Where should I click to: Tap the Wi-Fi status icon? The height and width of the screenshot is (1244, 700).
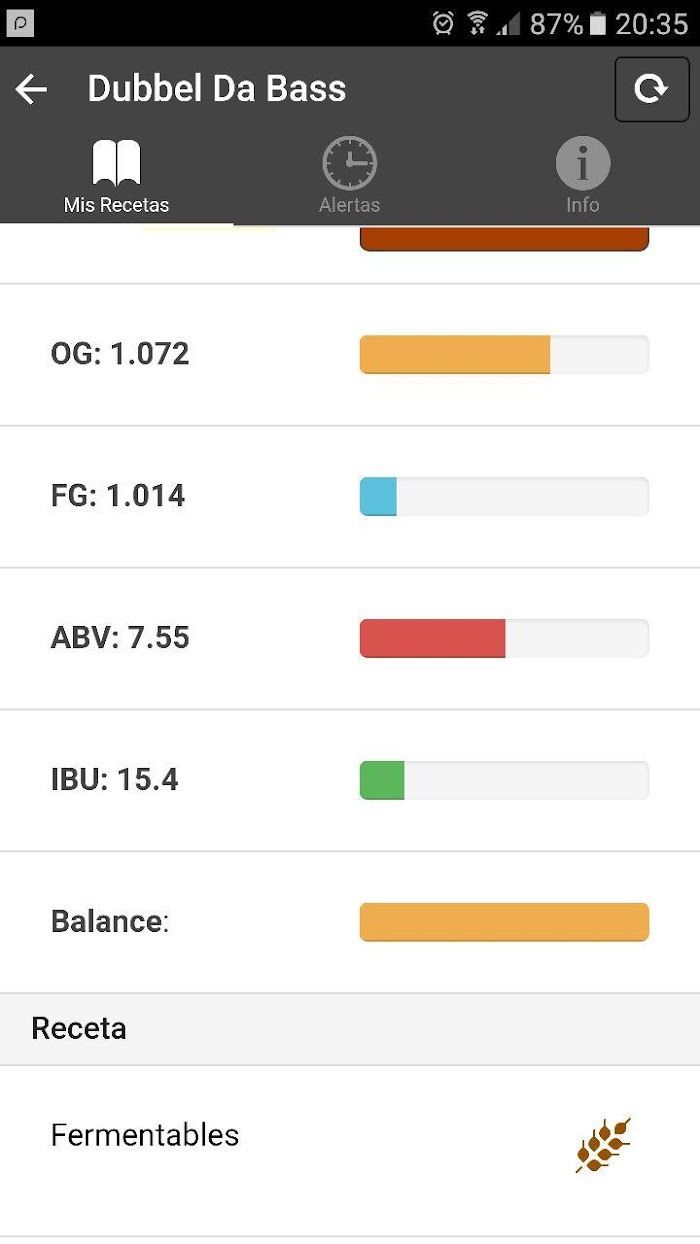click(x=478, y=23)
